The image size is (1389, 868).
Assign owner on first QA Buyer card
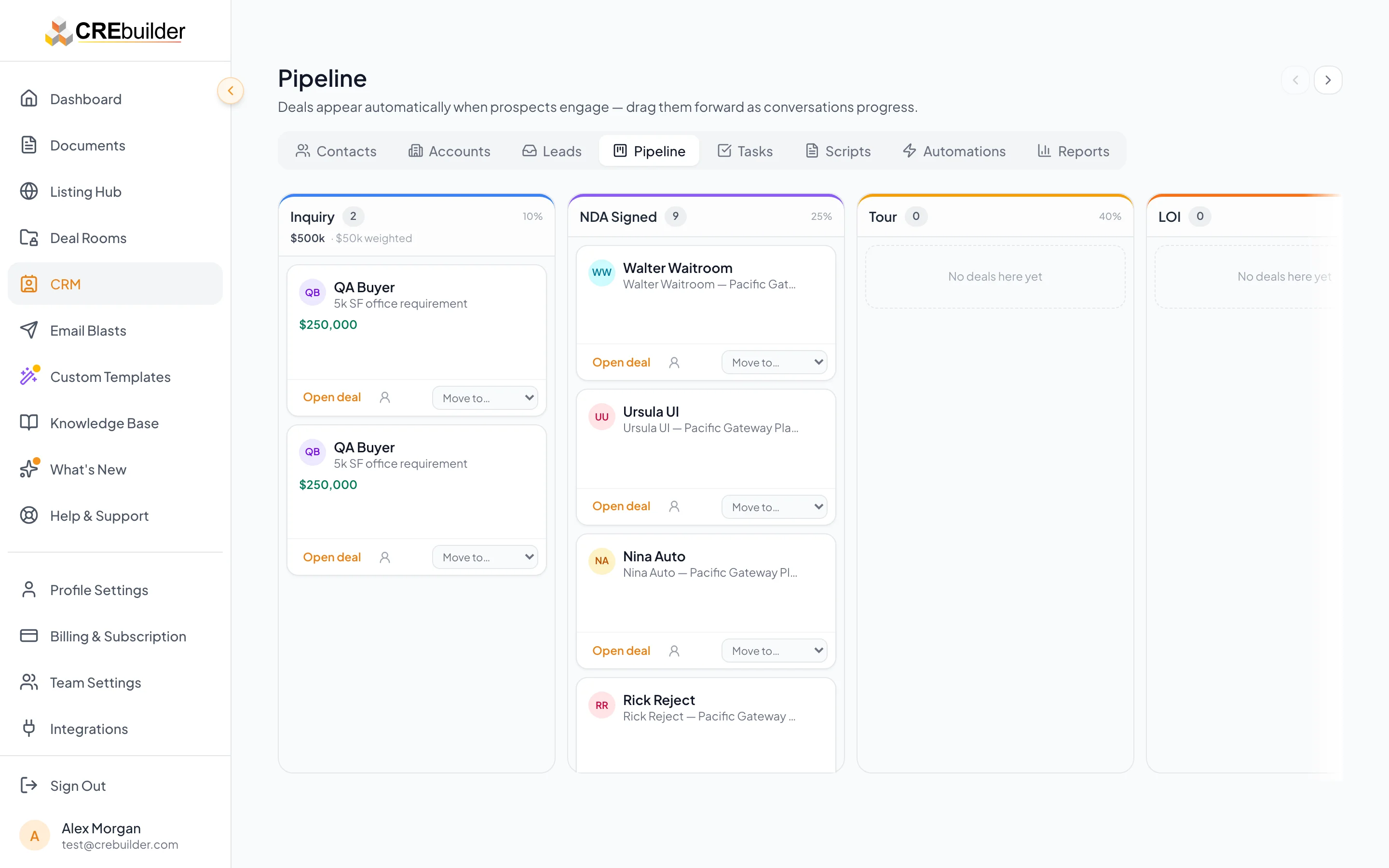tap(385, 397)
